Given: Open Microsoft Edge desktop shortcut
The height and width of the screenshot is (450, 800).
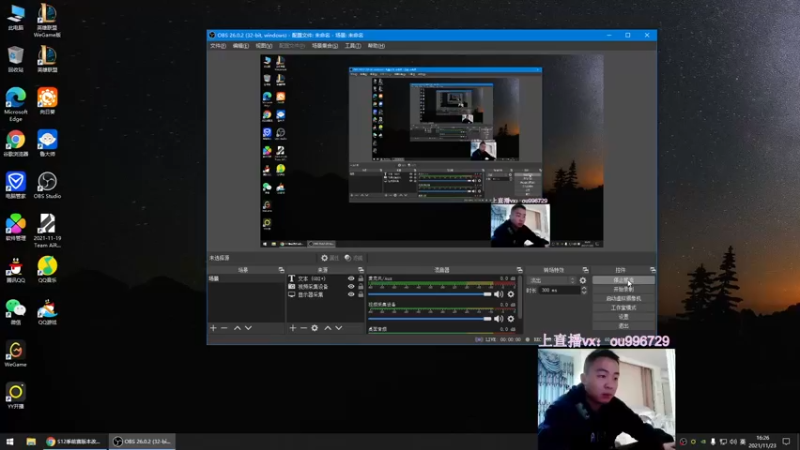Looking at the screenshot, I should (16, 105).
